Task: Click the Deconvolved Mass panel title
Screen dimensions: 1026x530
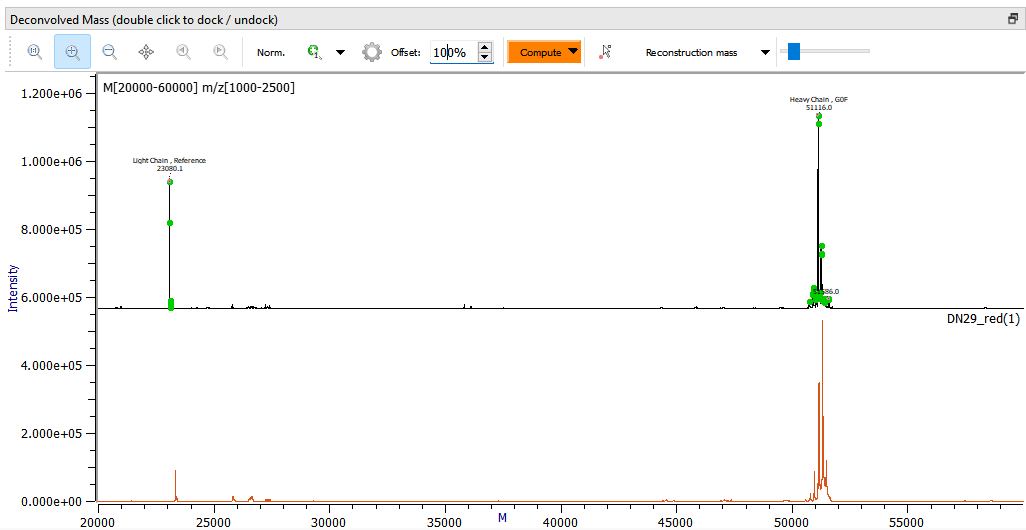Action: 144,20
